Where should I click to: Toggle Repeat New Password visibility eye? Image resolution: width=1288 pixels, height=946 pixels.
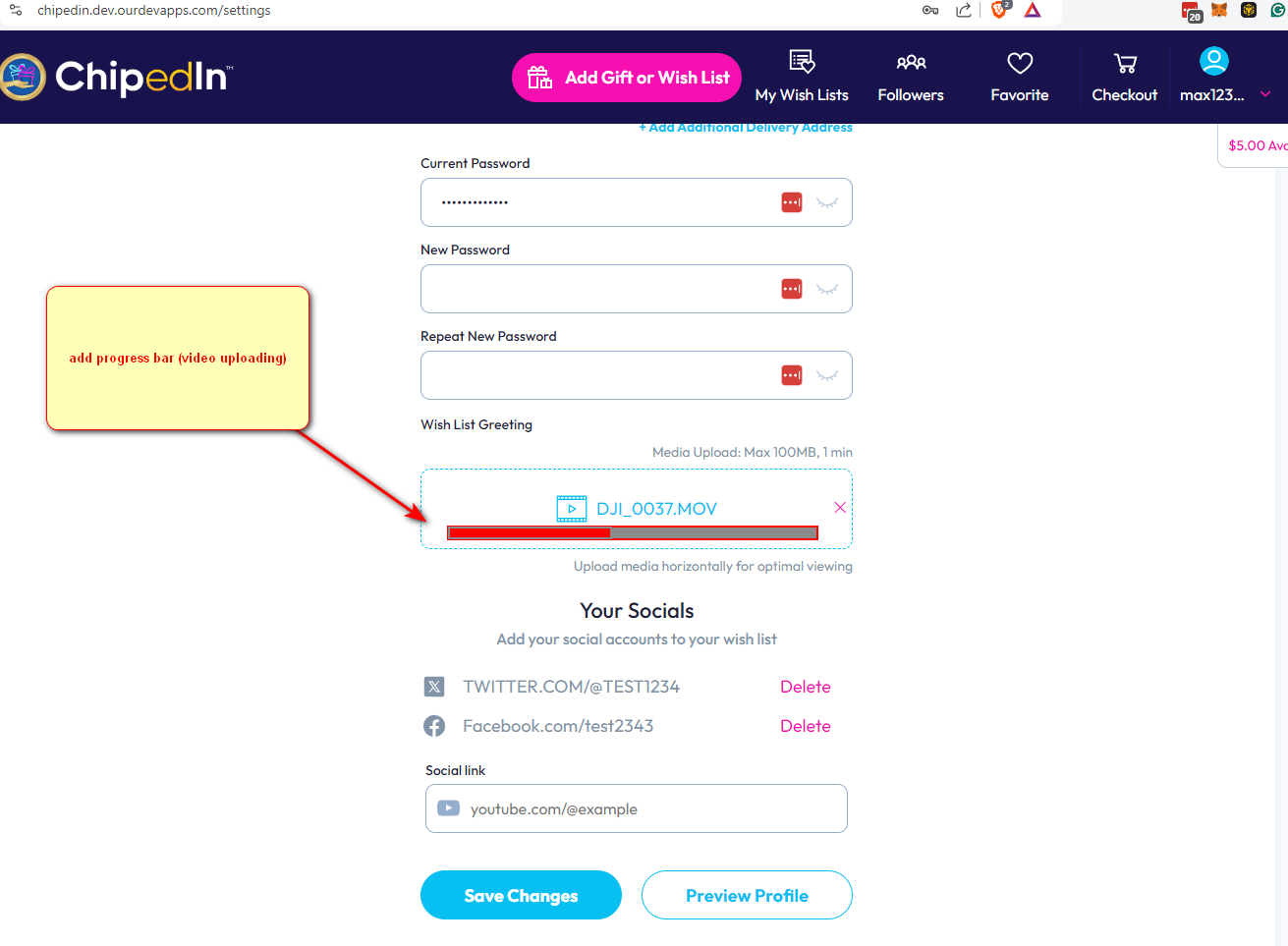point(827,375)
